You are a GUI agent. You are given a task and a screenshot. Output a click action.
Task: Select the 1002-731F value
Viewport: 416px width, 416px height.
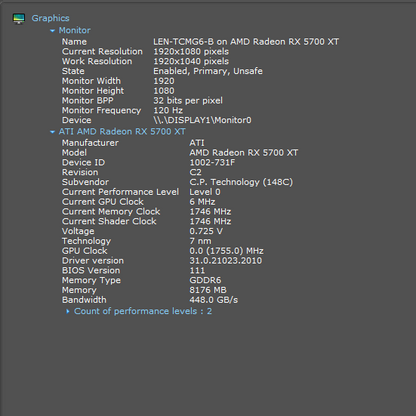[212, 163]
